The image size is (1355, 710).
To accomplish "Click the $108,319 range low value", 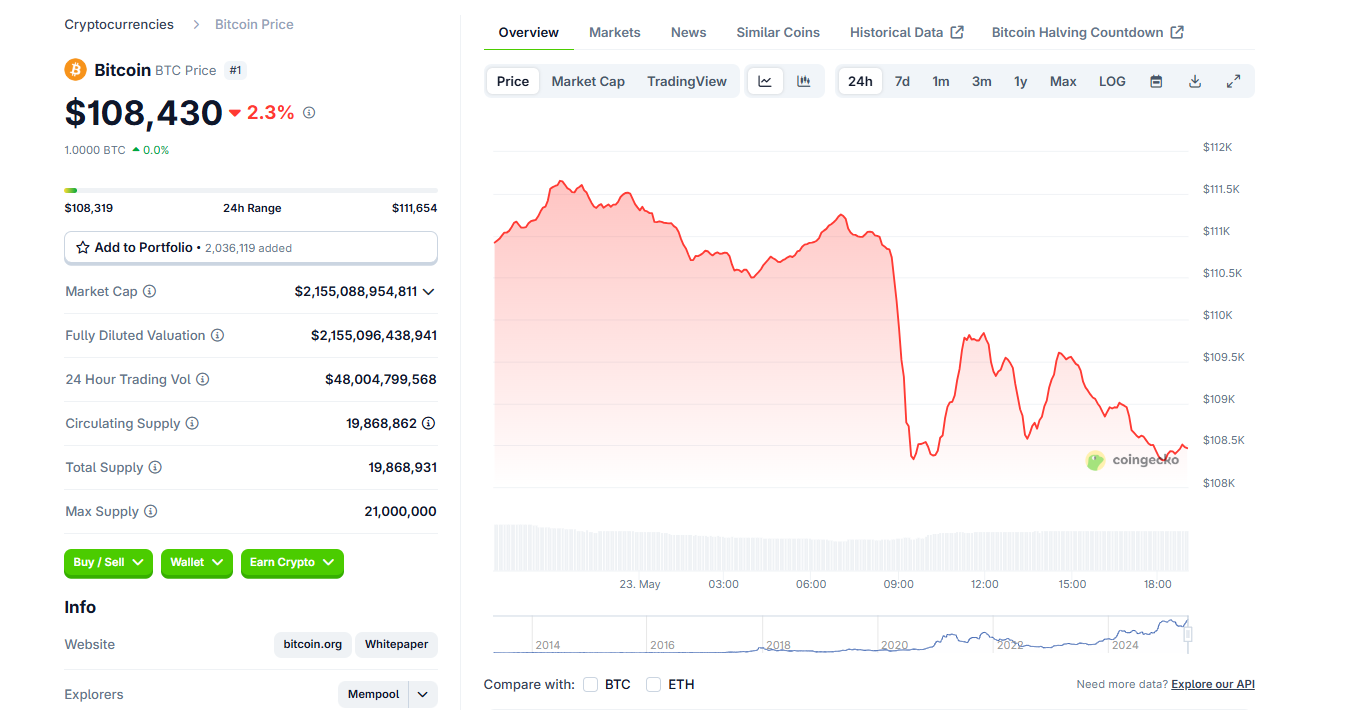I will 89,208.
